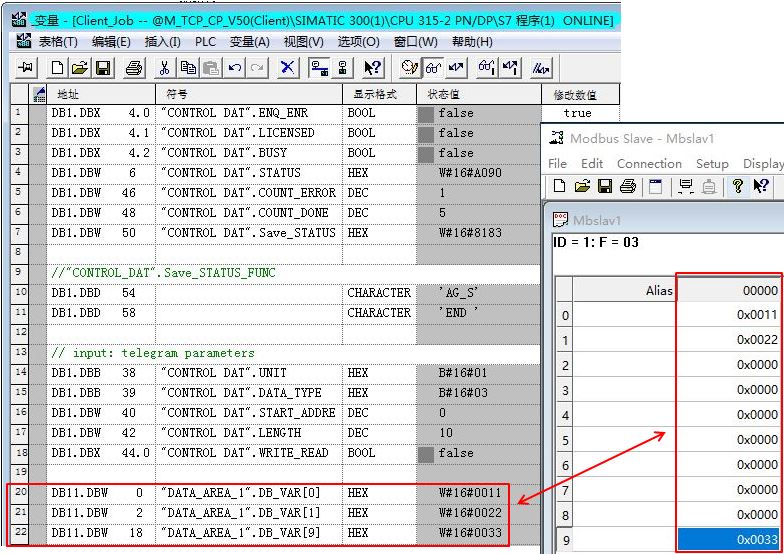The height and width of the screenshot is (554, 784).
Task: Activate modify values once icon
Action: 510,68
